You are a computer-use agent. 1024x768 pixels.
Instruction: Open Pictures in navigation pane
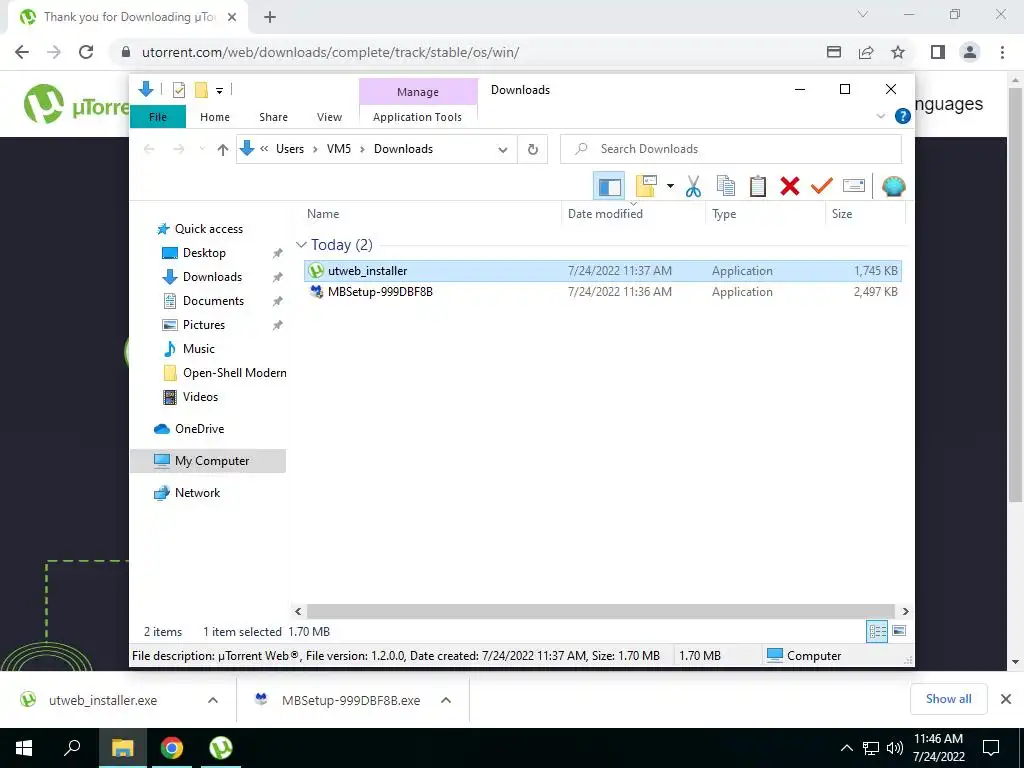(204, 325)
